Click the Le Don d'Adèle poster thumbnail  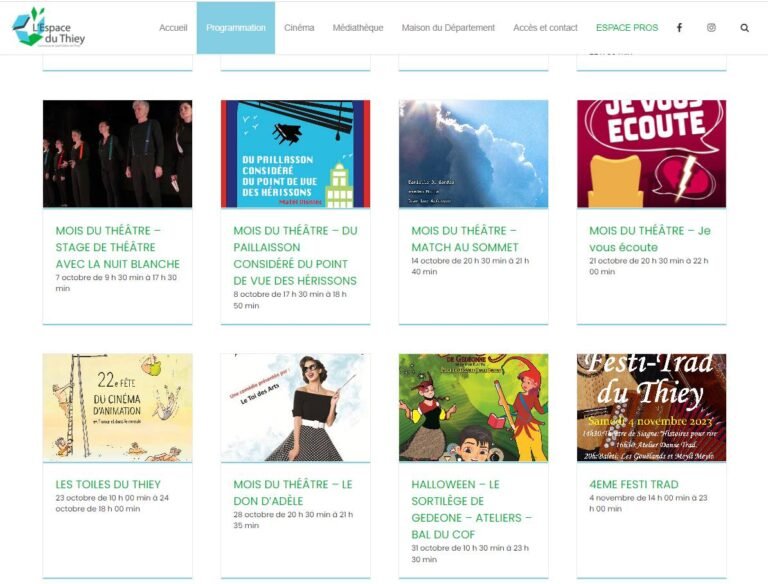[x=295, y=408]
